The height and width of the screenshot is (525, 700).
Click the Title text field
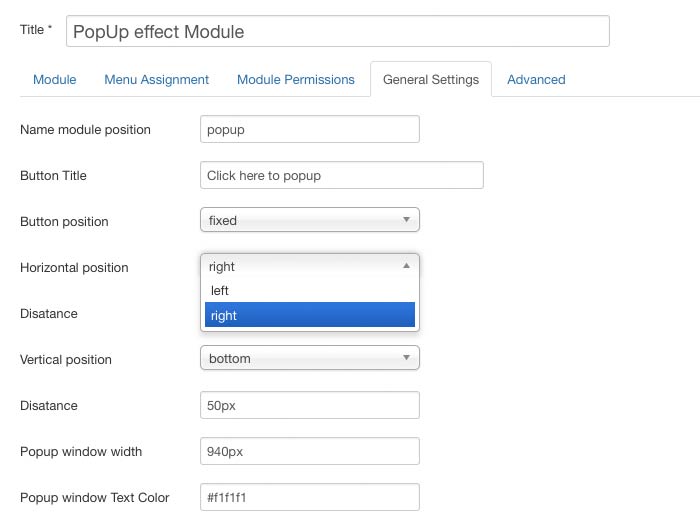(337, 31)
